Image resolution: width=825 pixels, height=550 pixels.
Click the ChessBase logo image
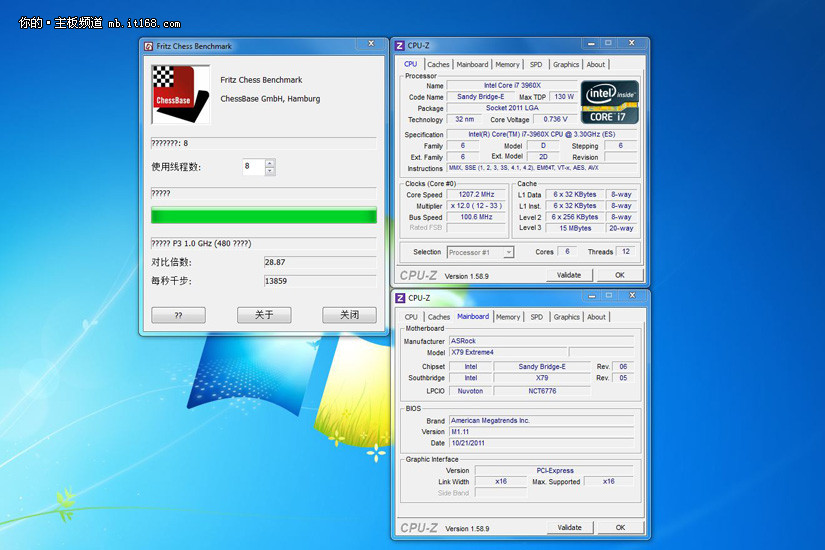[x=180, y=95]
